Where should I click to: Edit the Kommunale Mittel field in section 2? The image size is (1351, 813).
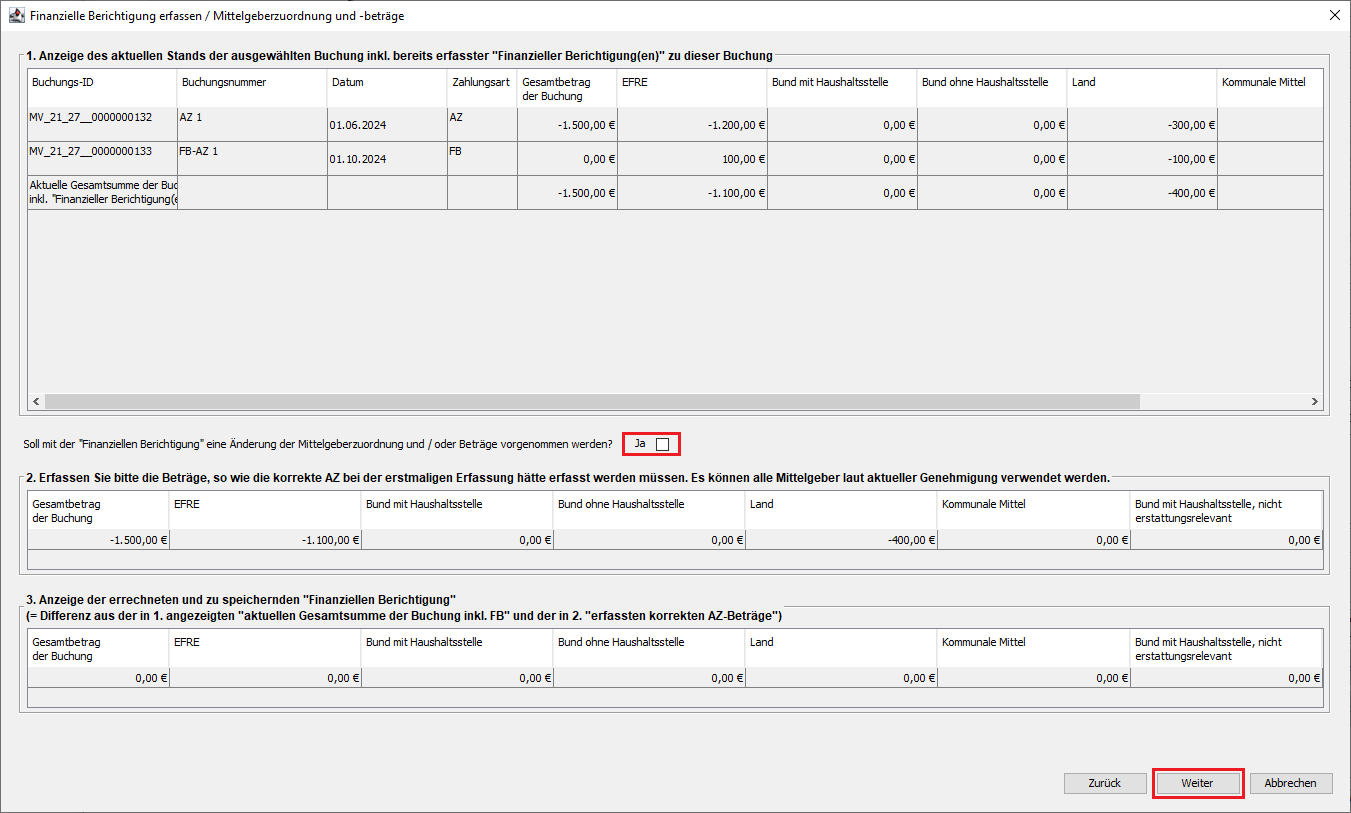1033,540
